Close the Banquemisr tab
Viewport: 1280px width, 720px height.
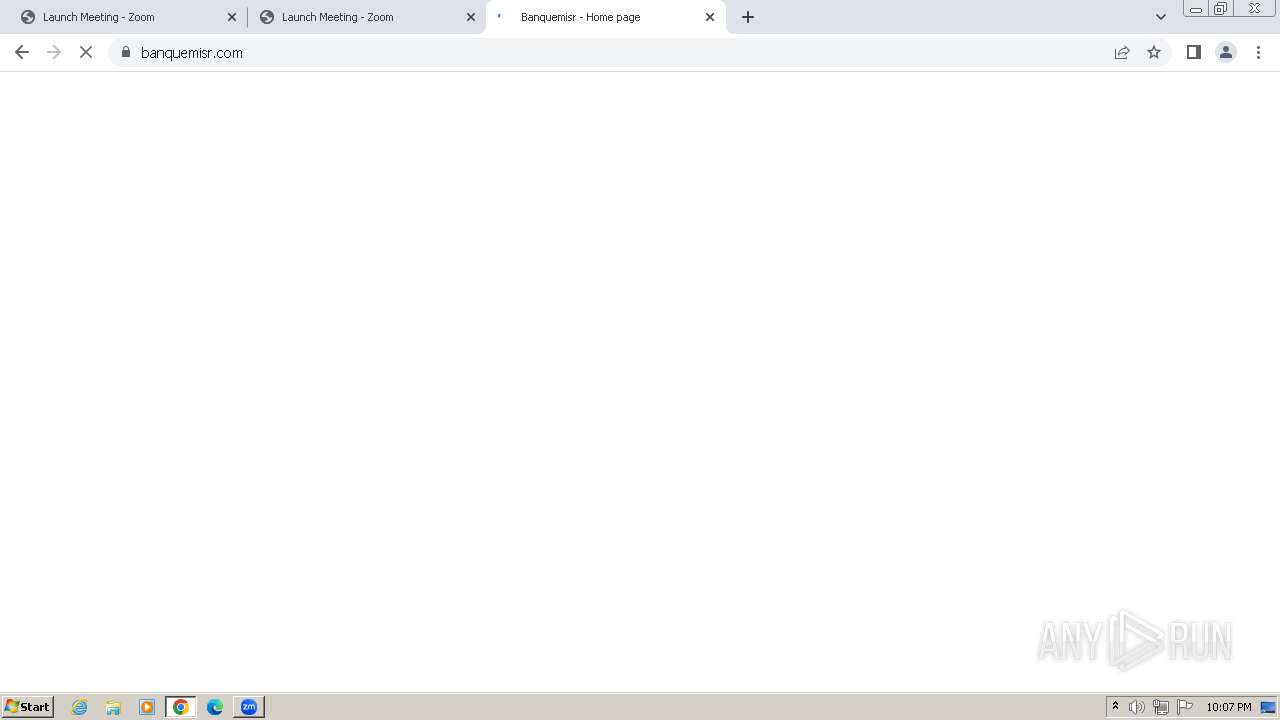tap(710, 17)
